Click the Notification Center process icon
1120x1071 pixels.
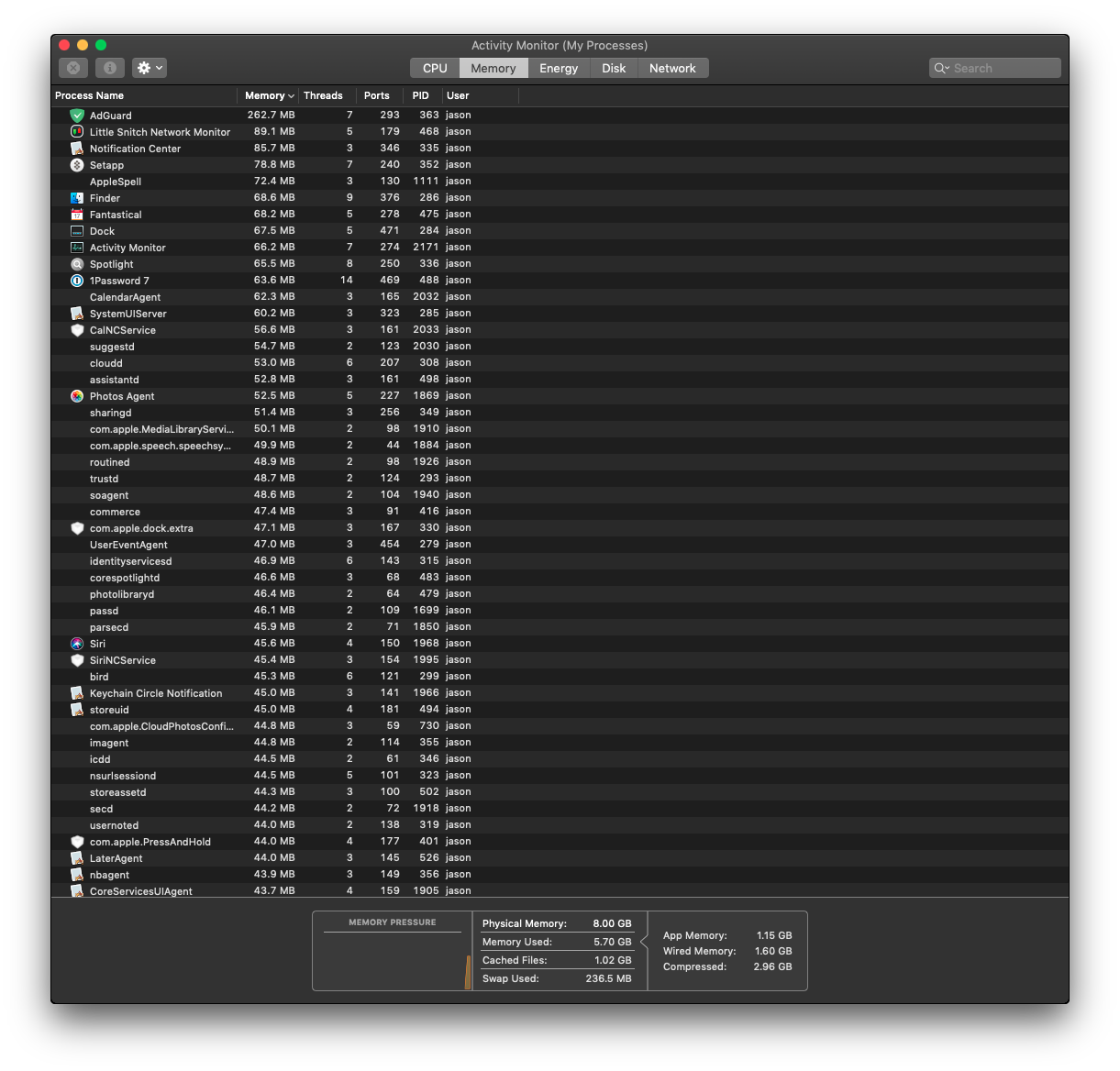tap(77, 149)
